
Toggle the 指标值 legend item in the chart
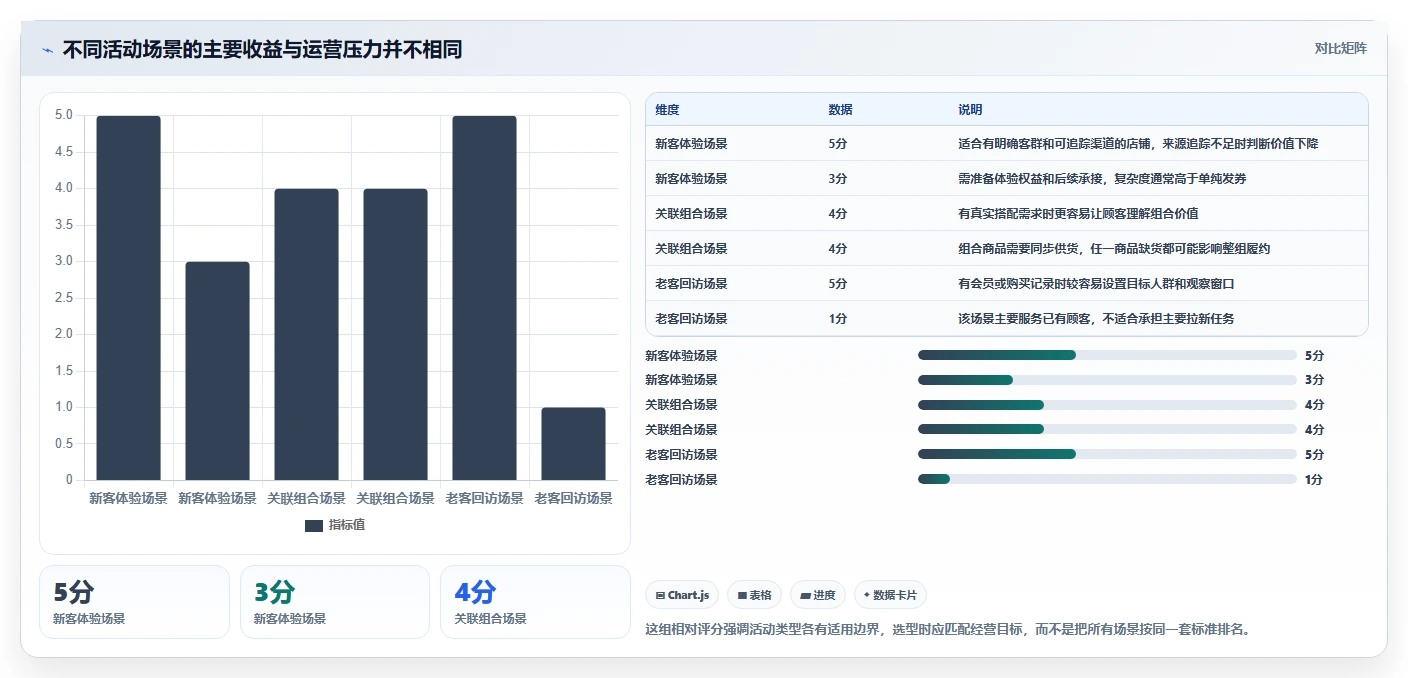[x=335, y=525]
